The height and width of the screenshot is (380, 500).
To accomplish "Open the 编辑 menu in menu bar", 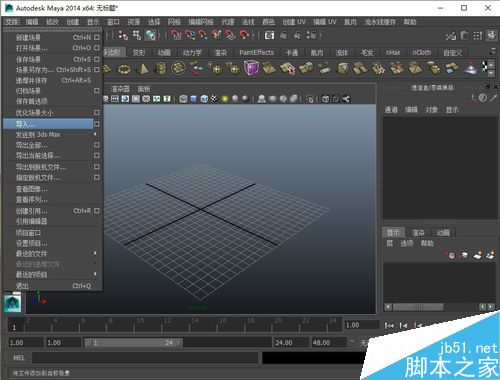I will [x=32, y=22].
